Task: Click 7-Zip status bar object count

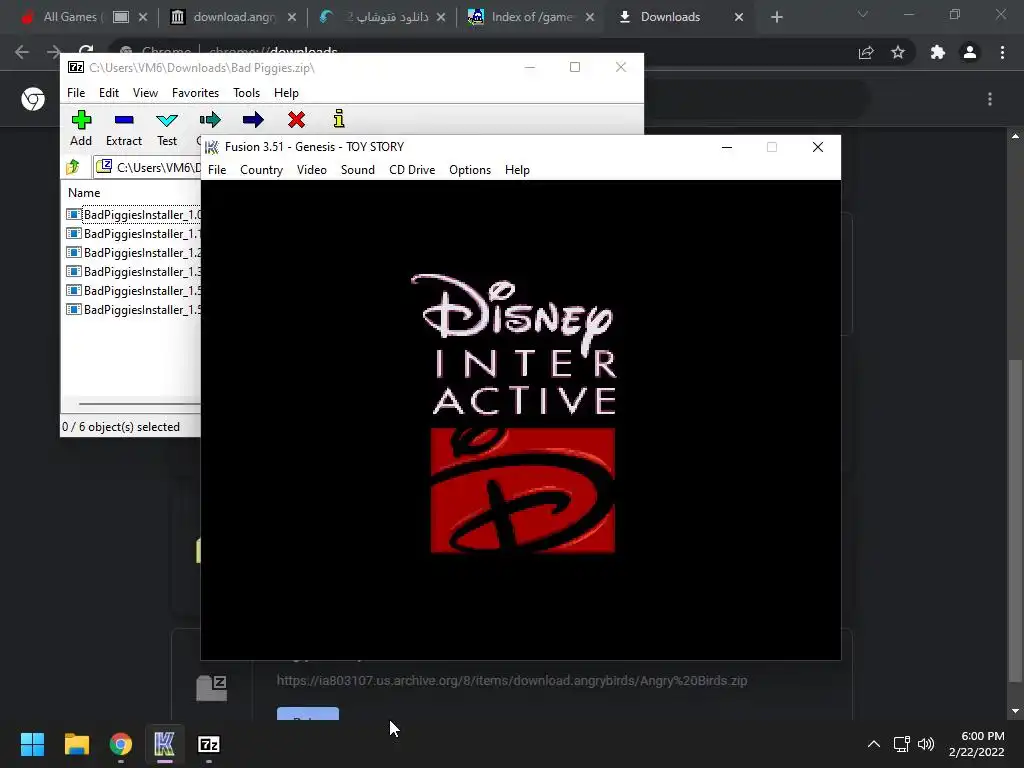Action: tap(121, 426)
